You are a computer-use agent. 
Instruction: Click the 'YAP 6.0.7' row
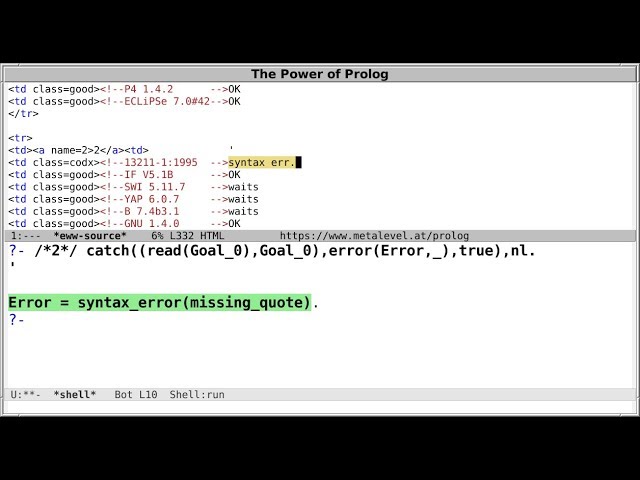click(x=133, y=199)
